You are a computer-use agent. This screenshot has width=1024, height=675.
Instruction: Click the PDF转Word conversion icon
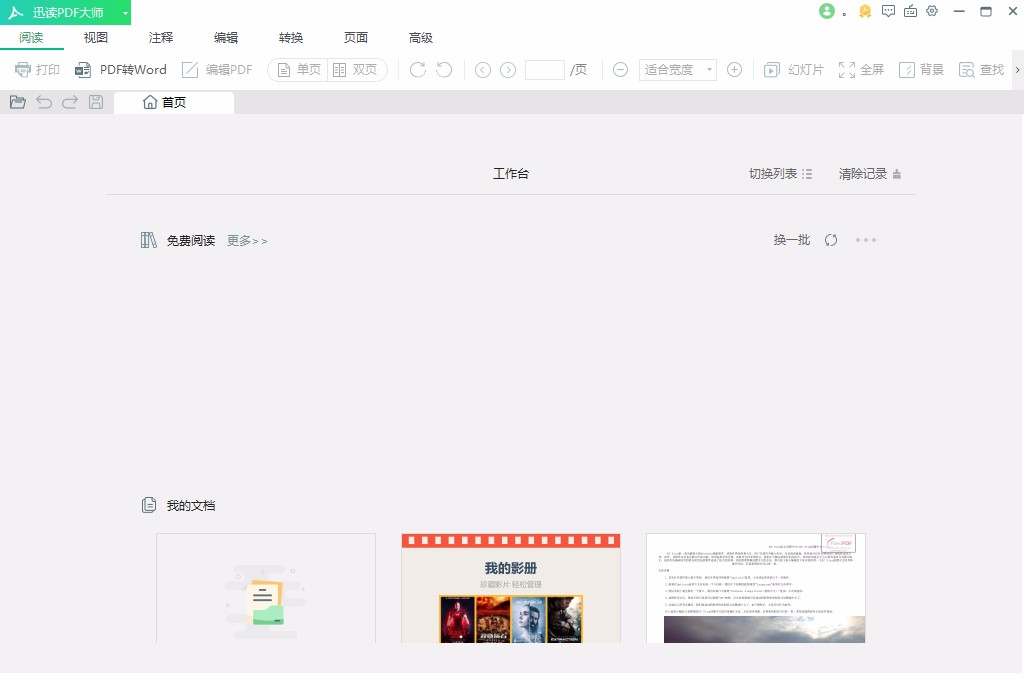[121, 69]
